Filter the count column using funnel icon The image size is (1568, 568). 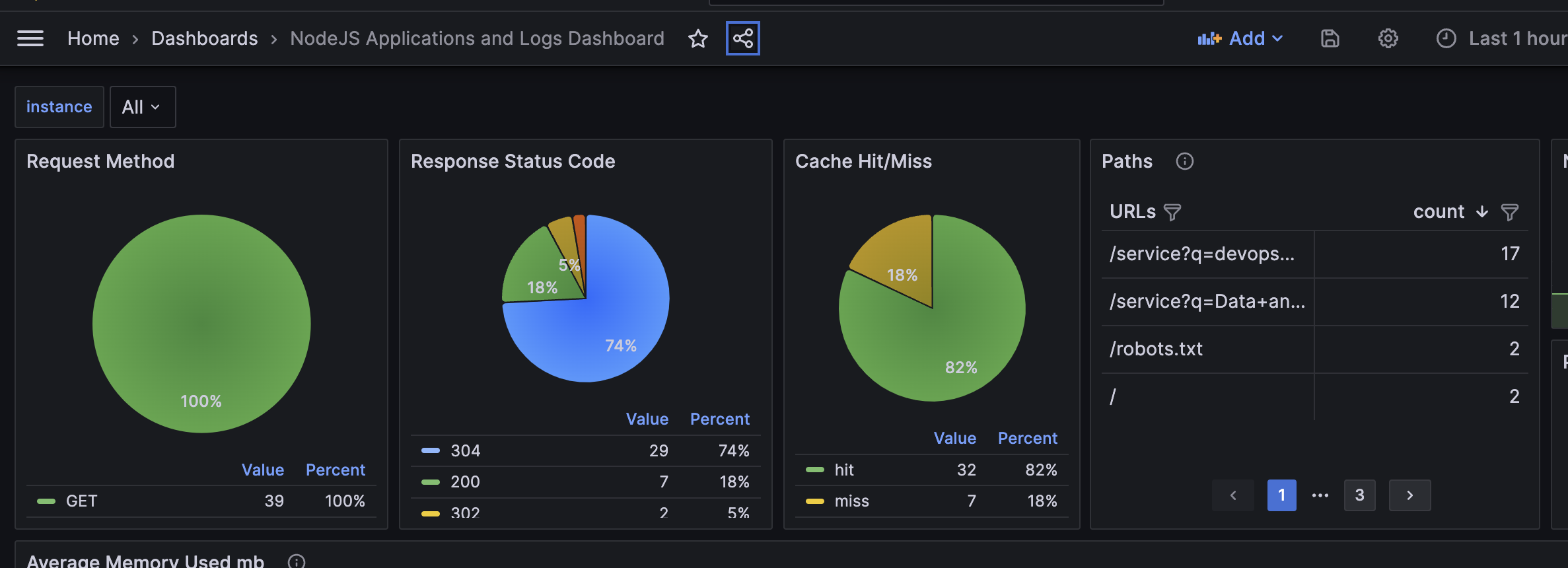click(x=1510, y=212)
